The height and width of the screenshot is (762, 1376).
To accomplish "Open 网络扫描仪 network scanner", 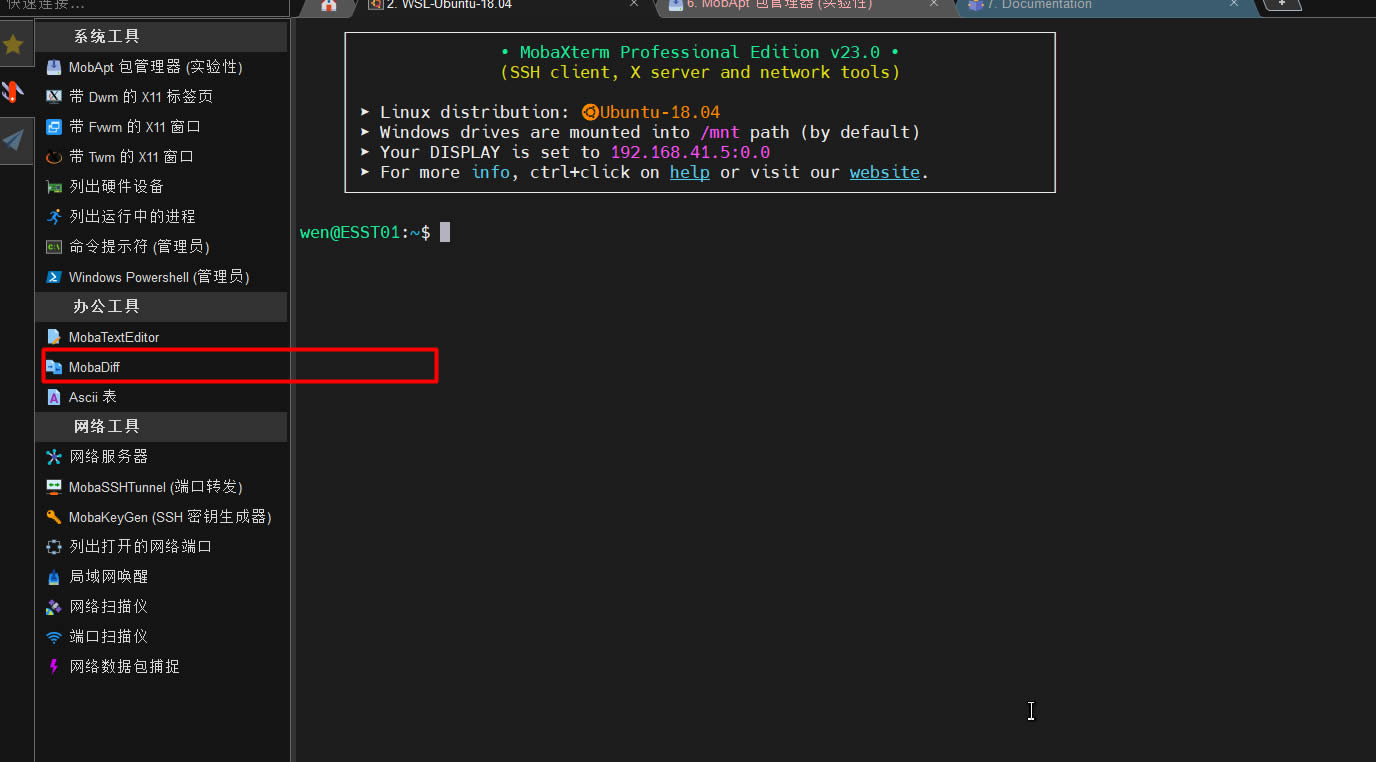I will (x=108, y=607).
